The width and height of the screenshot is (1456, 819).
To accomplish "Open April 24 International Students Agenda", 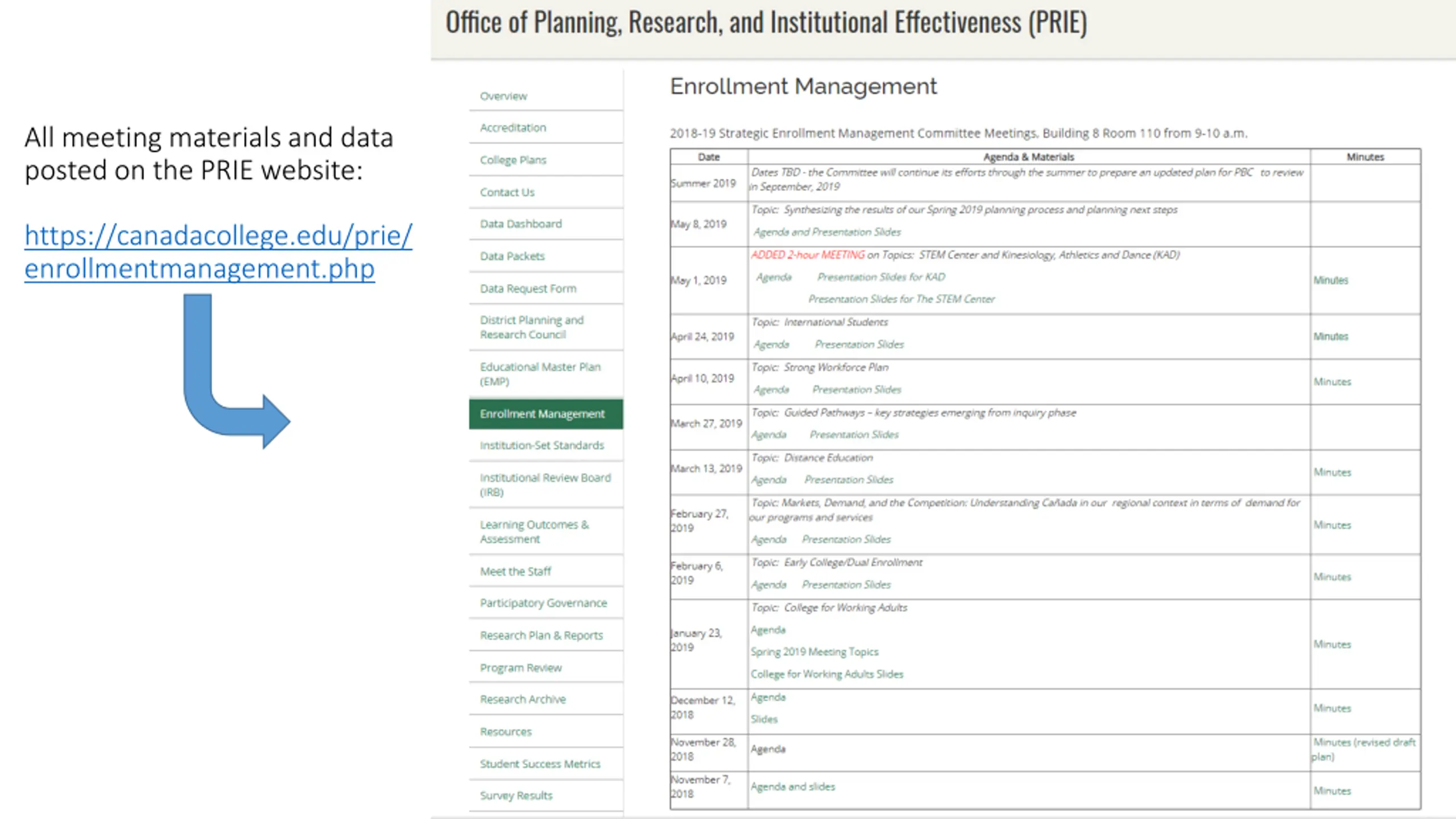I will (x=771, y=345).
